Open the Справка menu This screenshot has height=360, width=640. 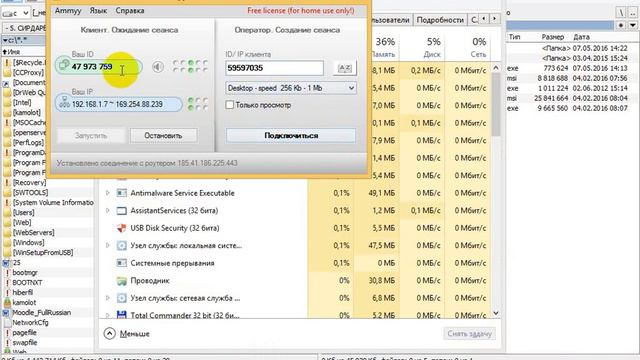point(130,11)
